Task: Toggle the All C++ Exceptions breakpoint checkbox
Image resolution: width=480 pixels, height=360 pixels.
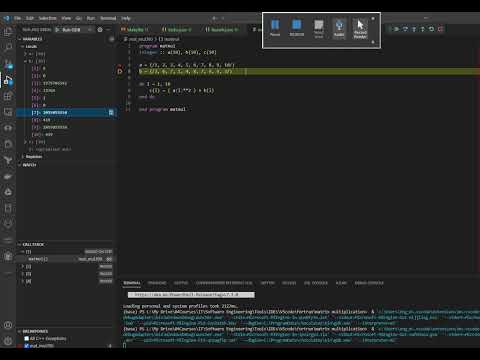Action: tap(27, 339)
